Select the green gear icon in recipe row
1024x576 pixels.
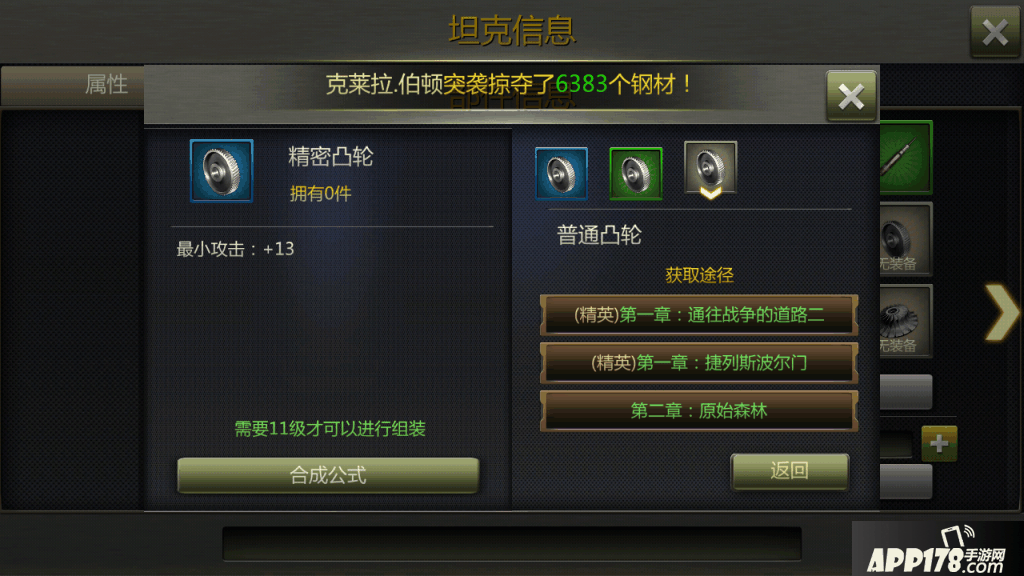[635, 173]
